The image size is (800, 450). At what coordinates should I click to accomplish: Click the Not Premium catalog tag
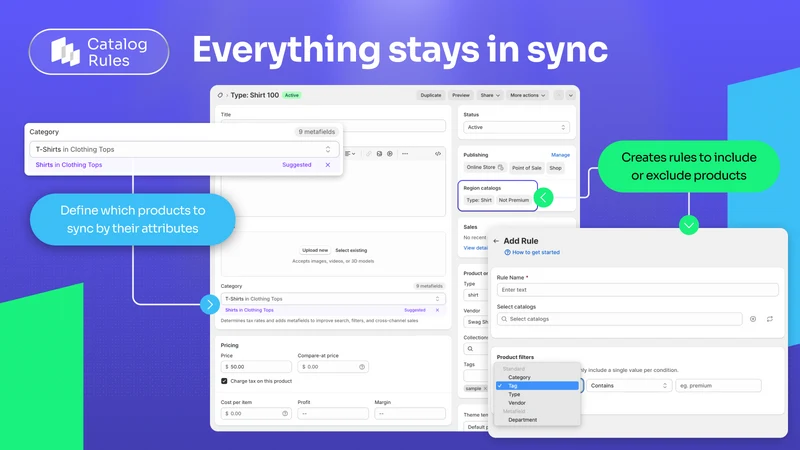tap(514, 201)
